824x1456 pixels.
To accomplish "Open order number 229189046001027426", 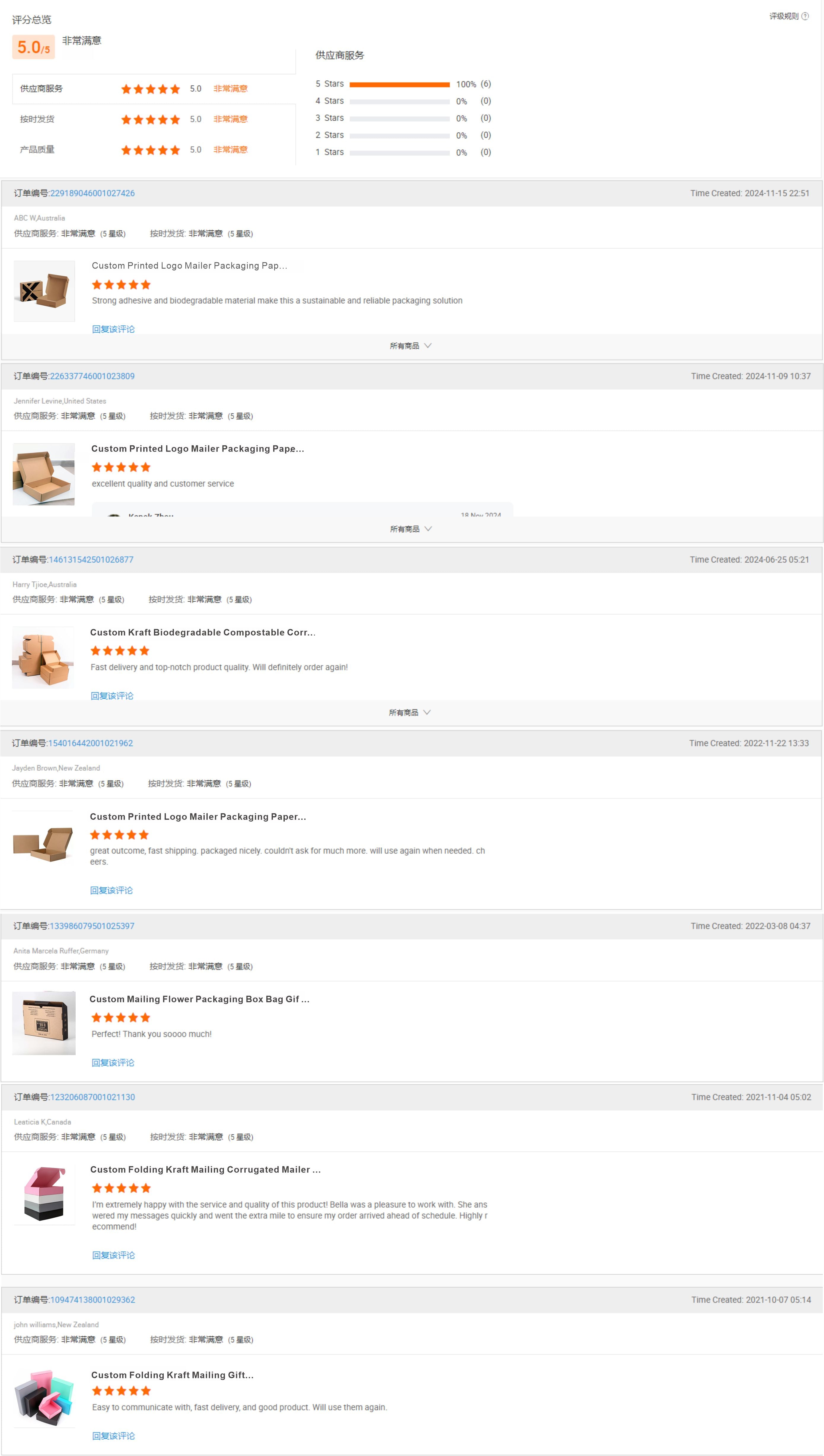I will coord(92,193).
